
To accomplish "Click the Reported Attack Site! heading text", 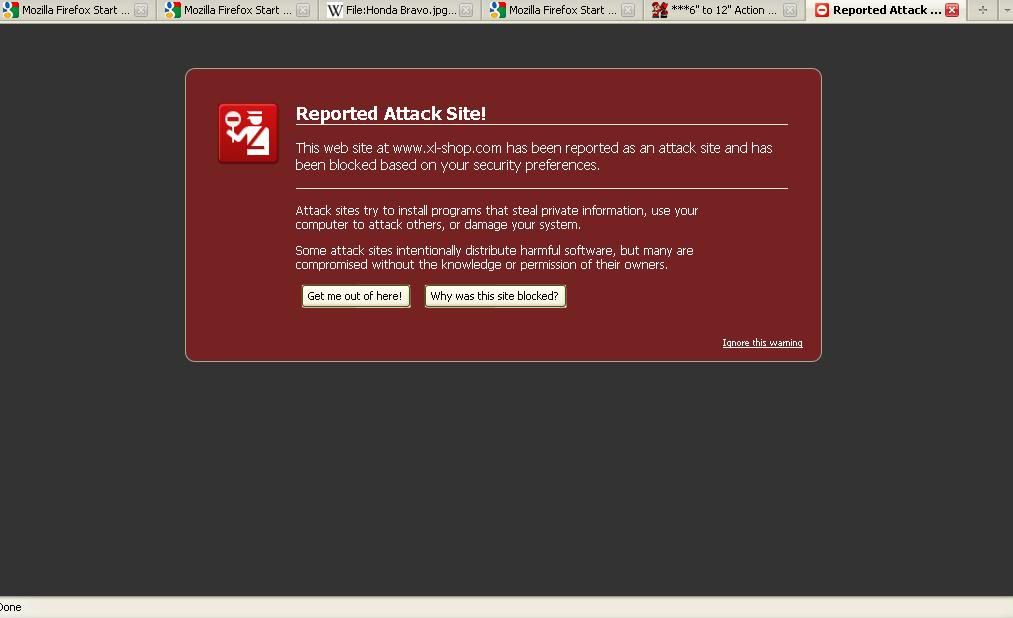I will coord(390,114).
